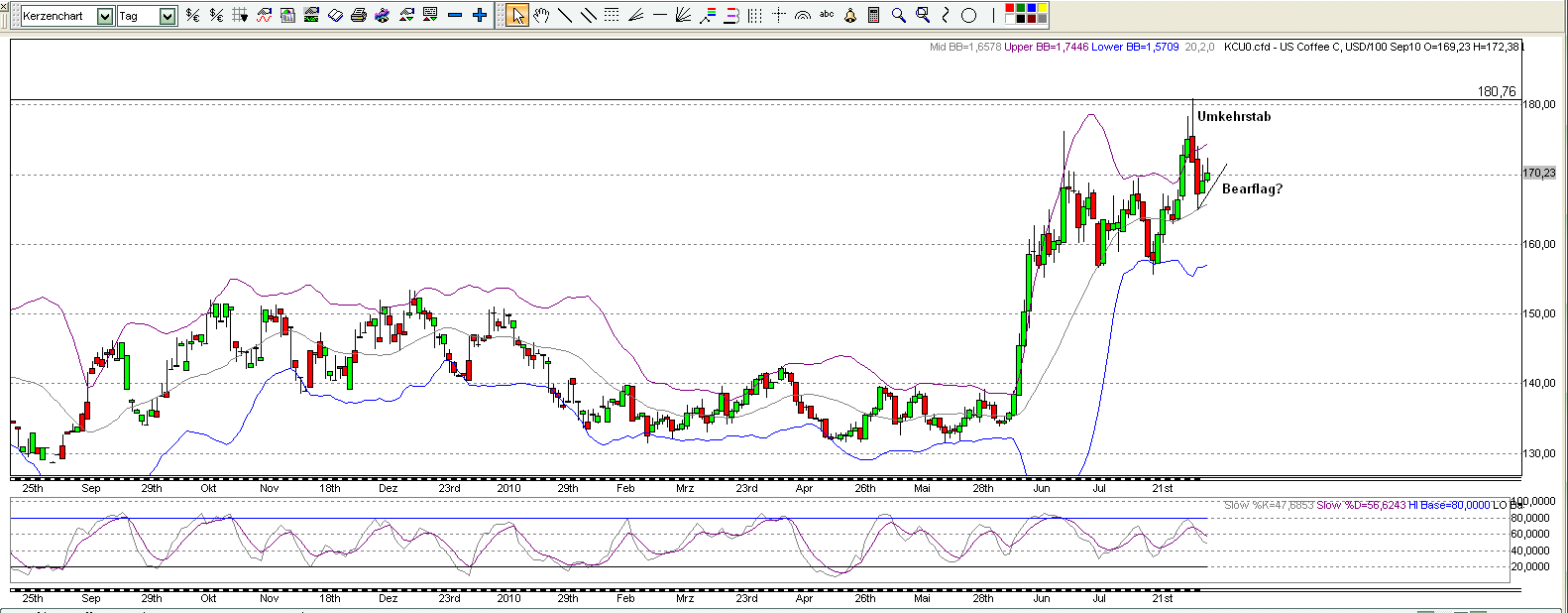This screenshot has height=613, width=1568.
Task: Add text with the abc tool
Action: [x=827, y=15]
